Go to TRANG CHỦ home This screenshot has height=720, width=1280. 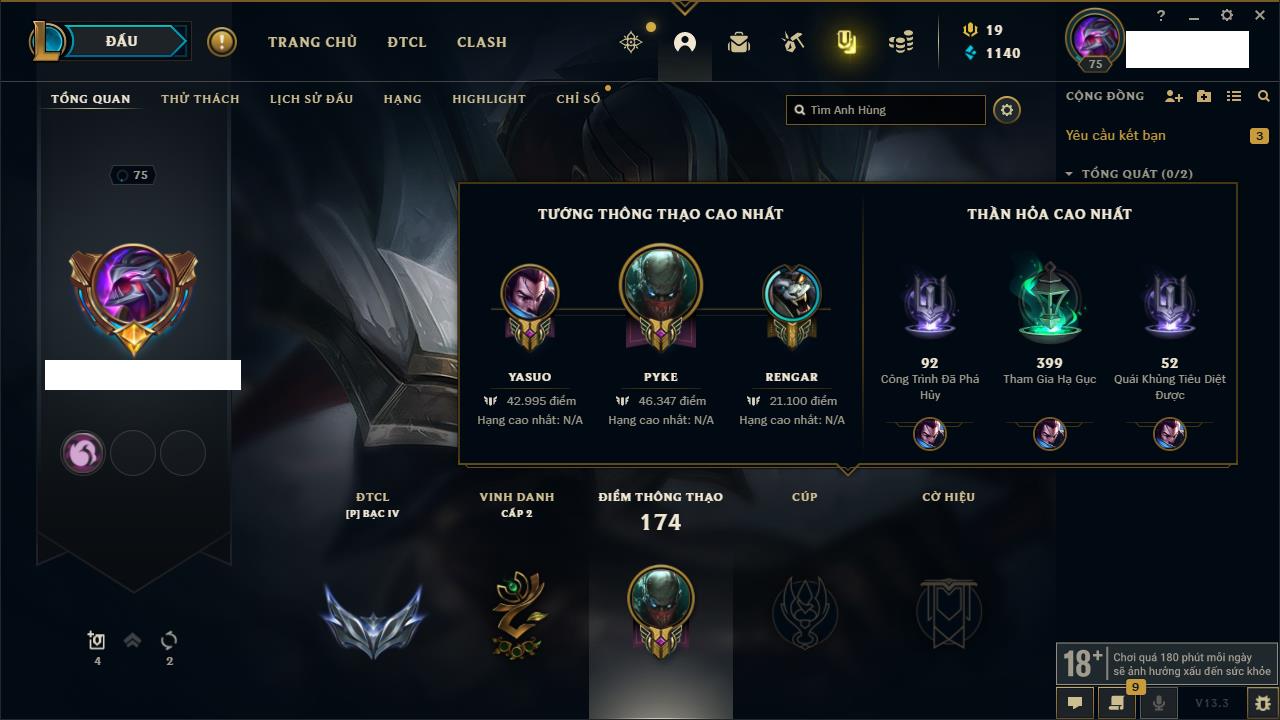tap(312, 42)
